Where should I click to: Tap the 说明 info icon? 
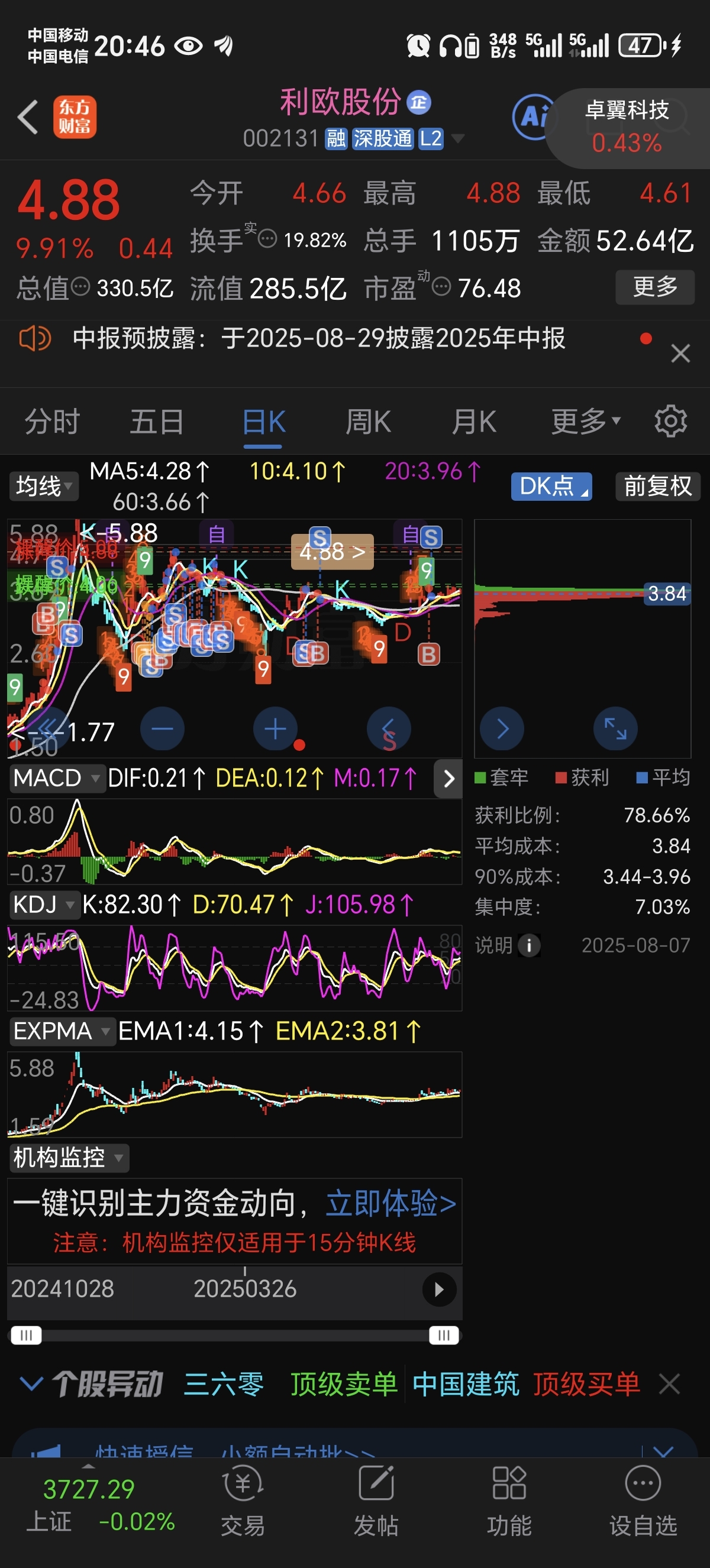coord(528,946)
